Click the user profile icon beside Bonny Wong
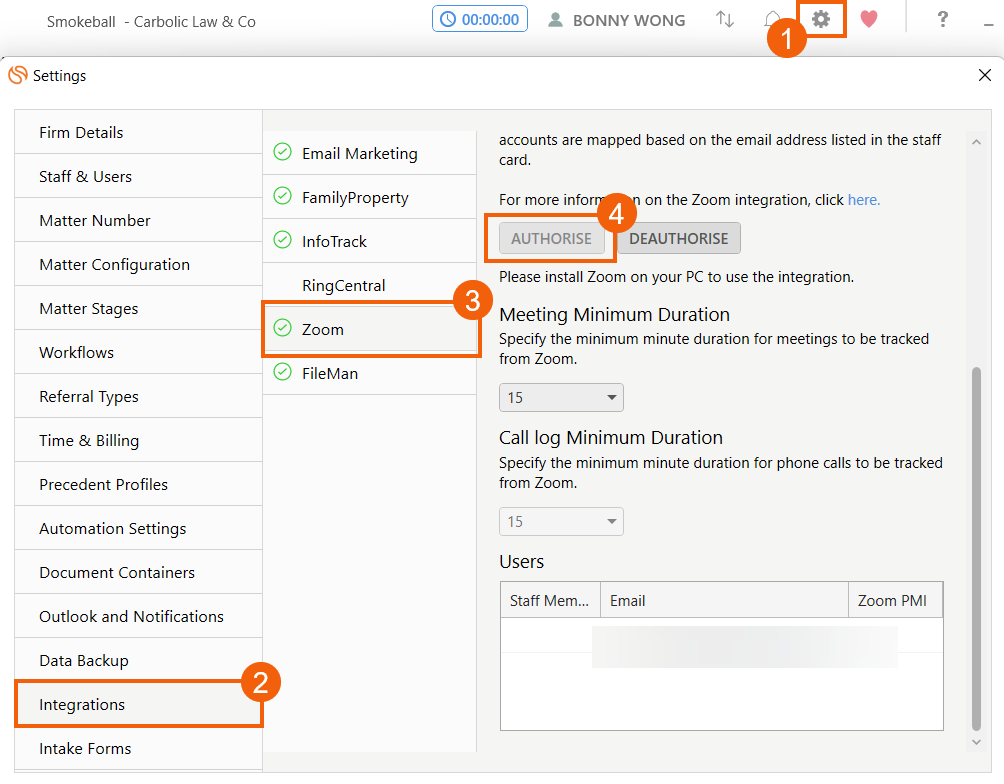The width and height of the screenshot is (1004, 784). click(555, 20)
